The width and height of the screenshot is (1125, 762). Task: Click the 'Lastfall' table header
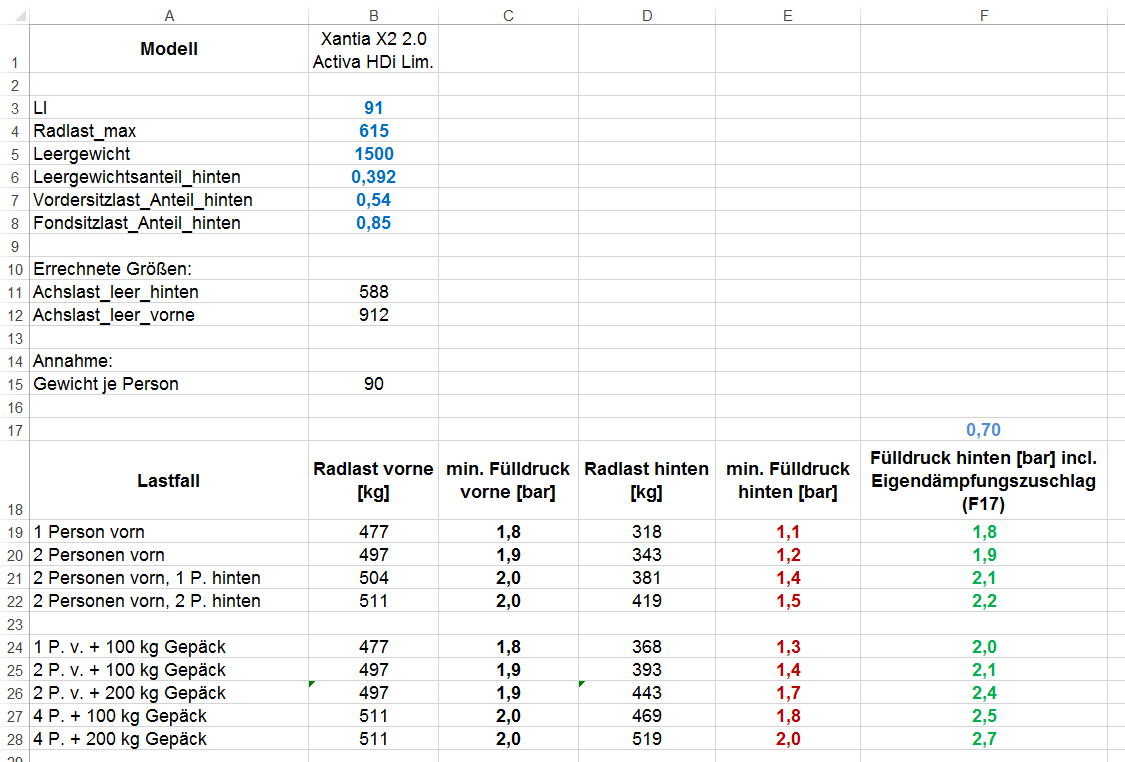[169, 481]
